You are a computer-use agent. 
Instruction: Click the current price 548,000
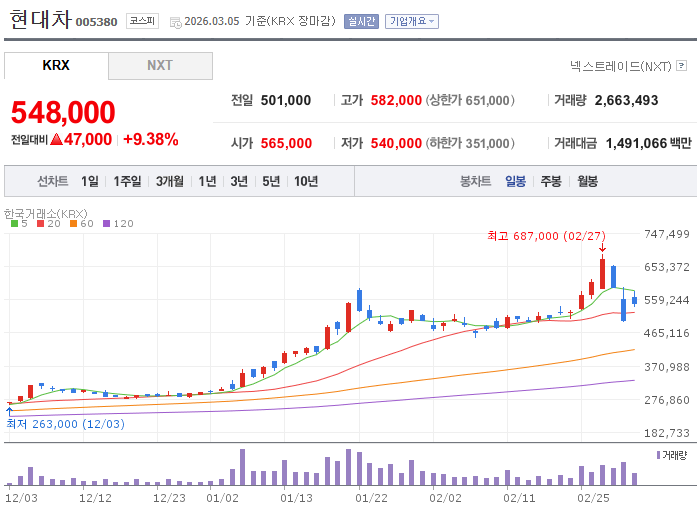(63, 112)
